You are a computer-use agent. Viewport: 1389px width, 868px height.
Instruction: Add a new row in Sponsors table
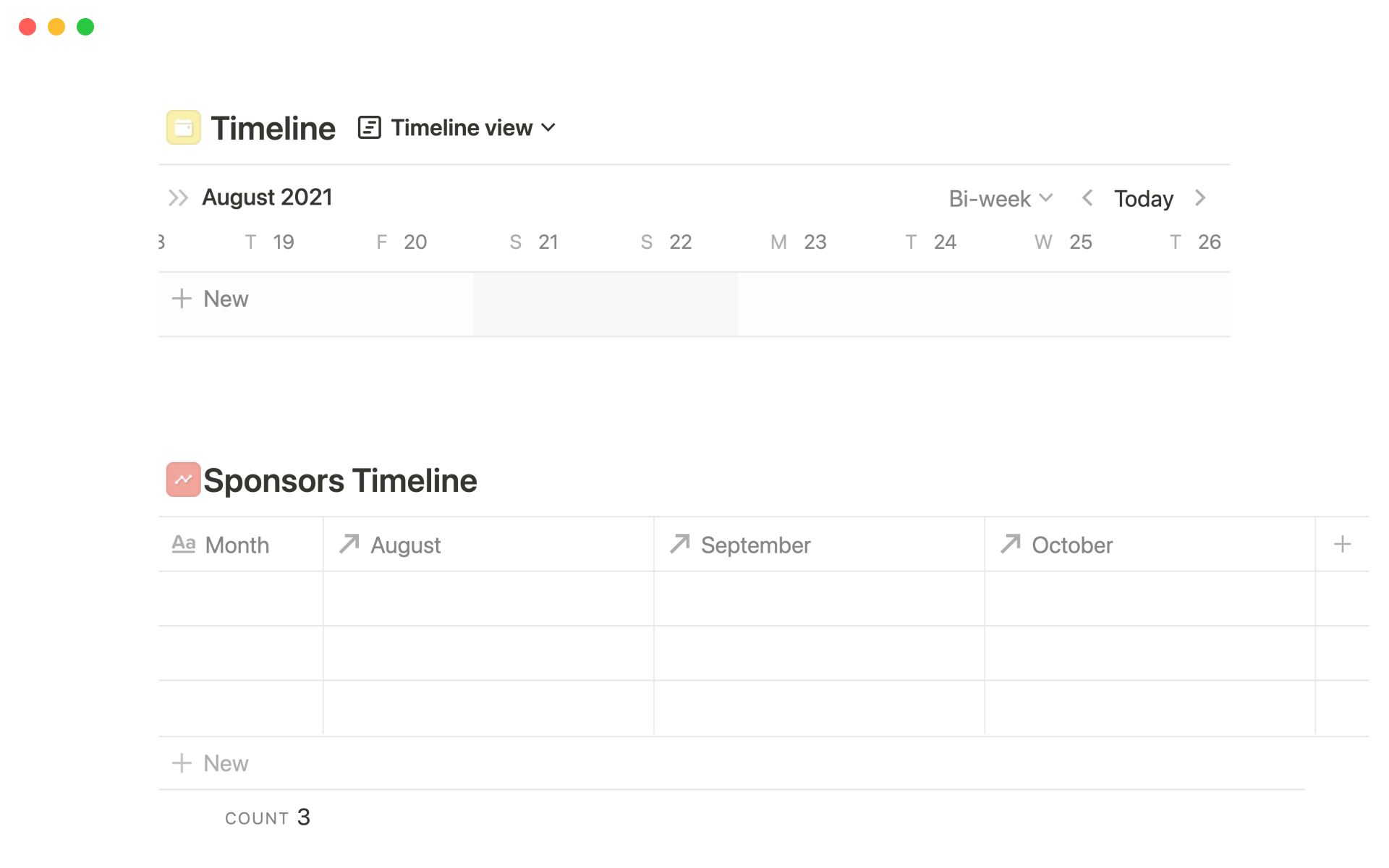tap(211, 763)
